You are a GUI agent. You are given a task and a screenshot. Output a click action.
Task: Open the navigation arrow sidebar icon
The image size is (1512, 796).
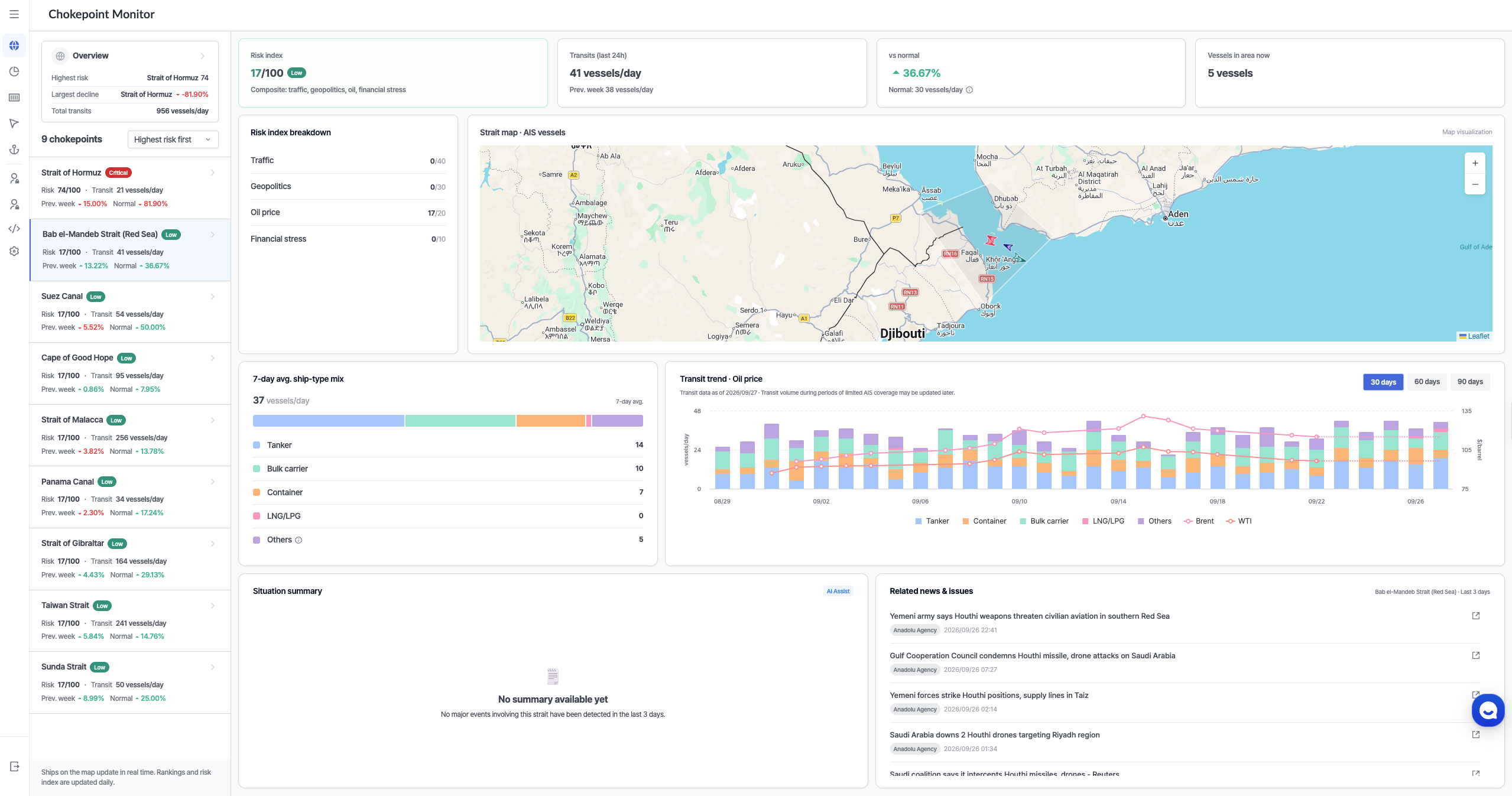click(14, 124)
